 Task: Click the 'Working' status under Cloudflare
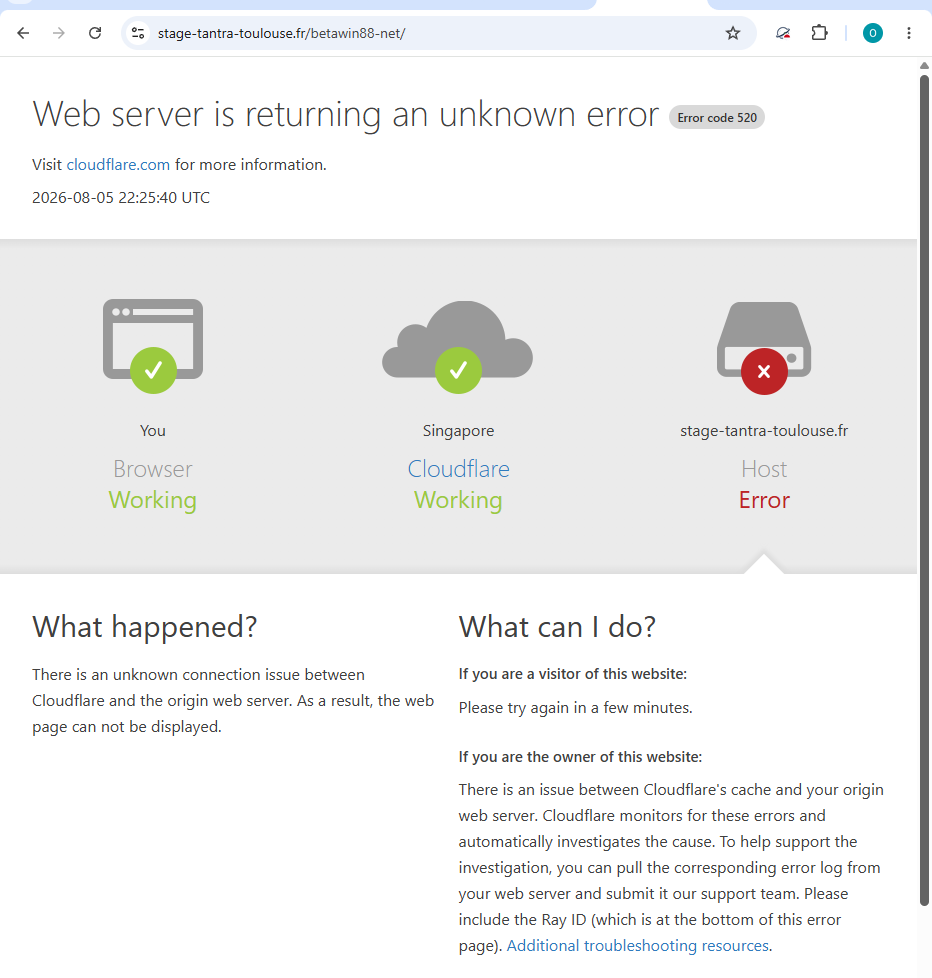(x=459, y=500)
